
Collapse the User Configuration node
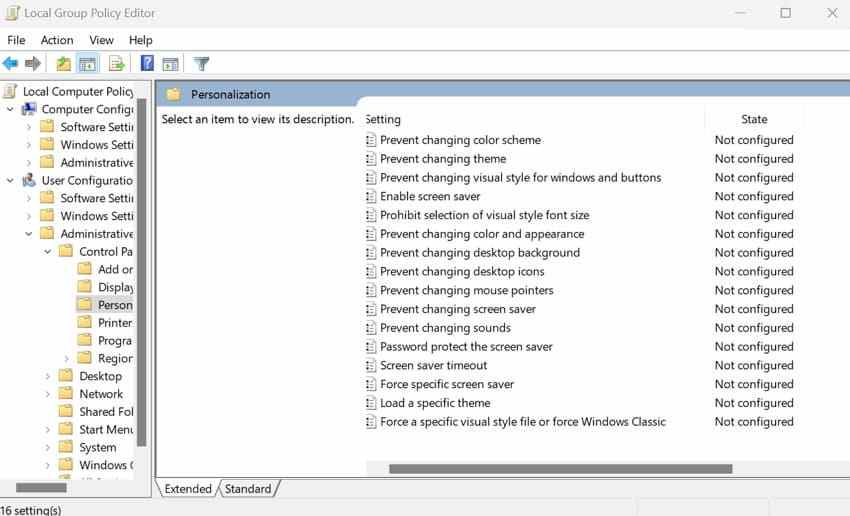click(x=10, y=180)
